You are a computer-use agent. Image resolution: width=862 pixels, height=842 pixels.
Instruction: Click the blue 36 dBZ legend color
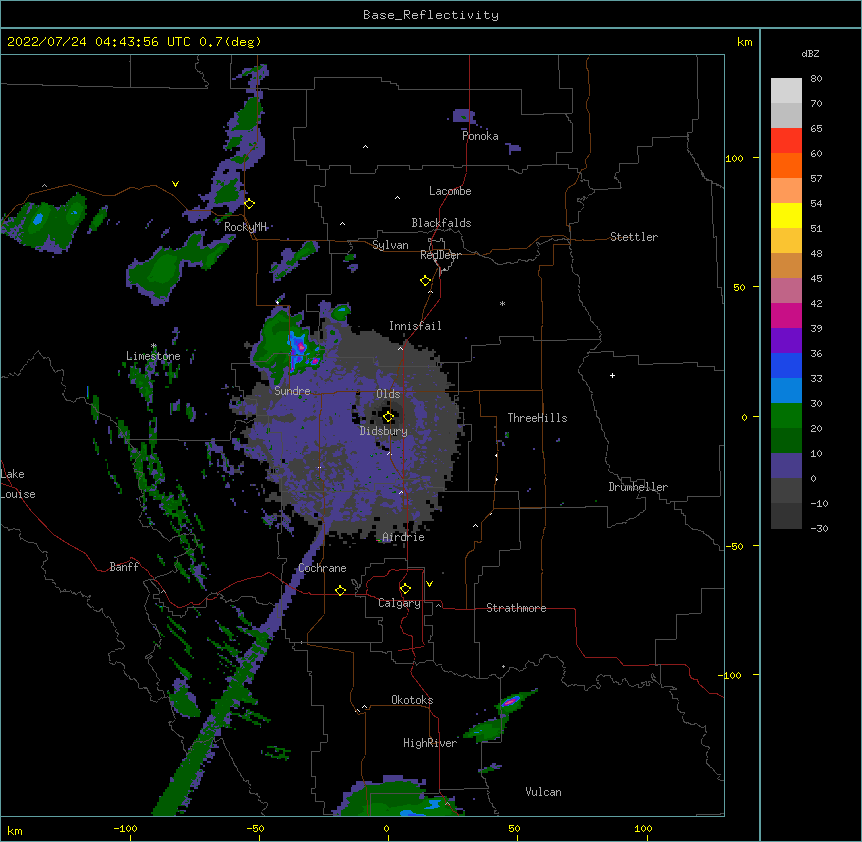pyautogui.click(x=786, y=365)
